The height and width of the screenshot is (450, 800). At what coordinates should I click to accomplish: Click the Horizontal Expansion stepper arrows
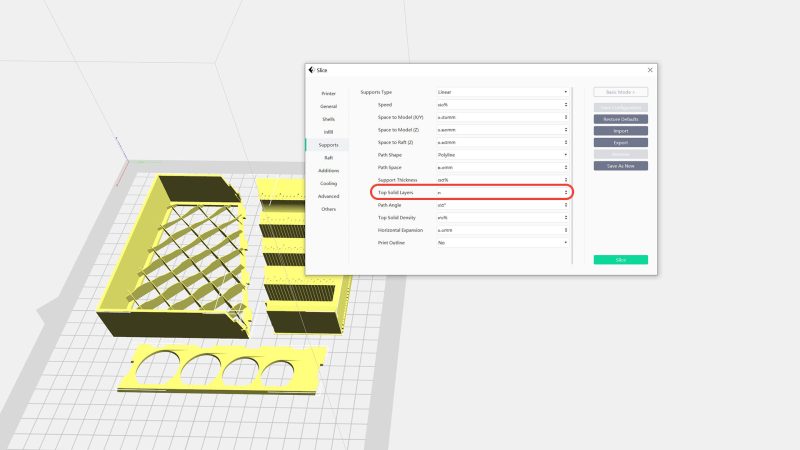[566, 230]
